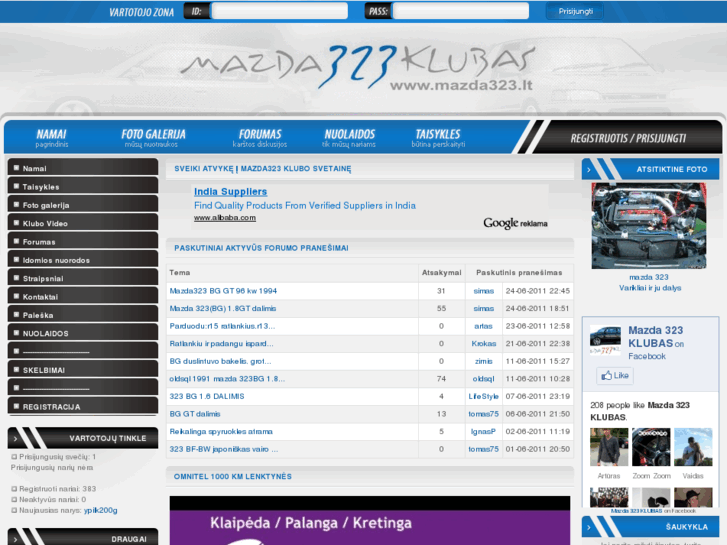Select Forumas in the left sidebar

[83, 242]
